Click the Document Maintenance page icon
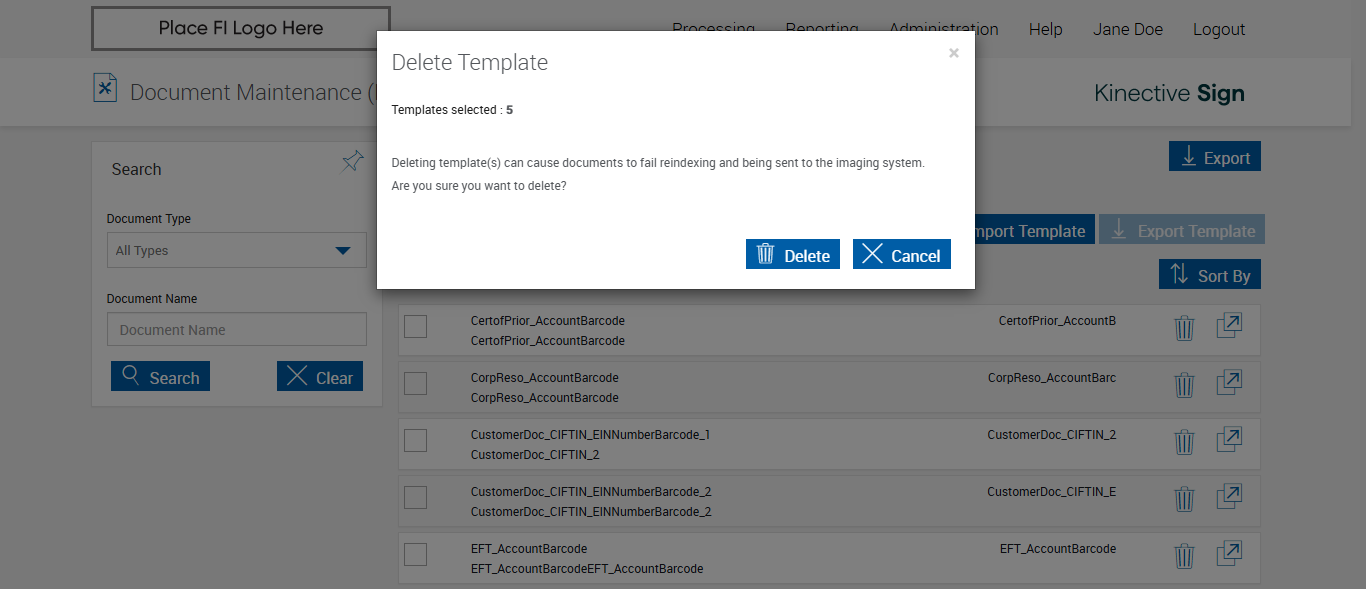 click(x=105, y=88)
